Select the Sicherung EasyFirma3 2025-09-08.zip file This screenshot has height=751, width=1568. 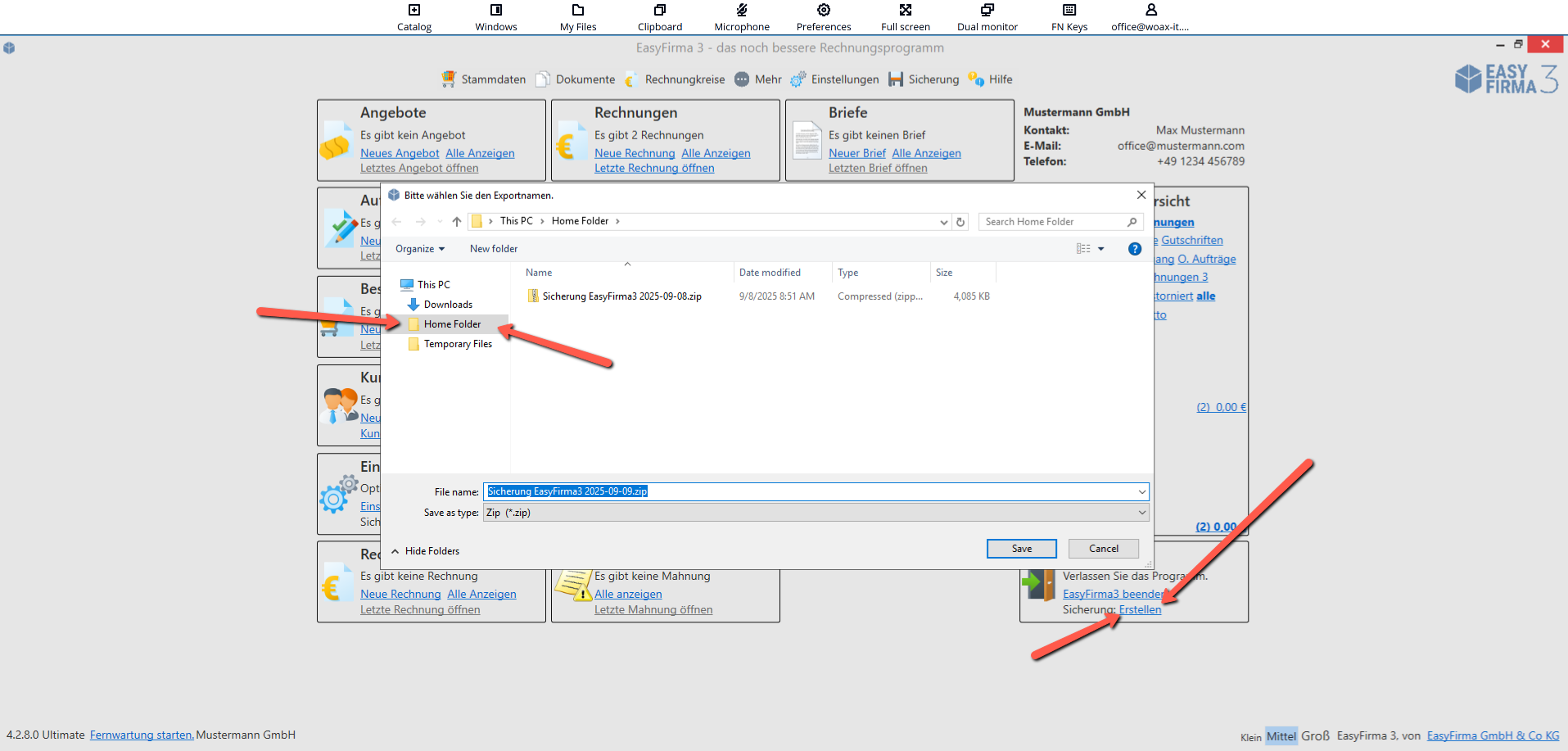click(x=621, y=296)
